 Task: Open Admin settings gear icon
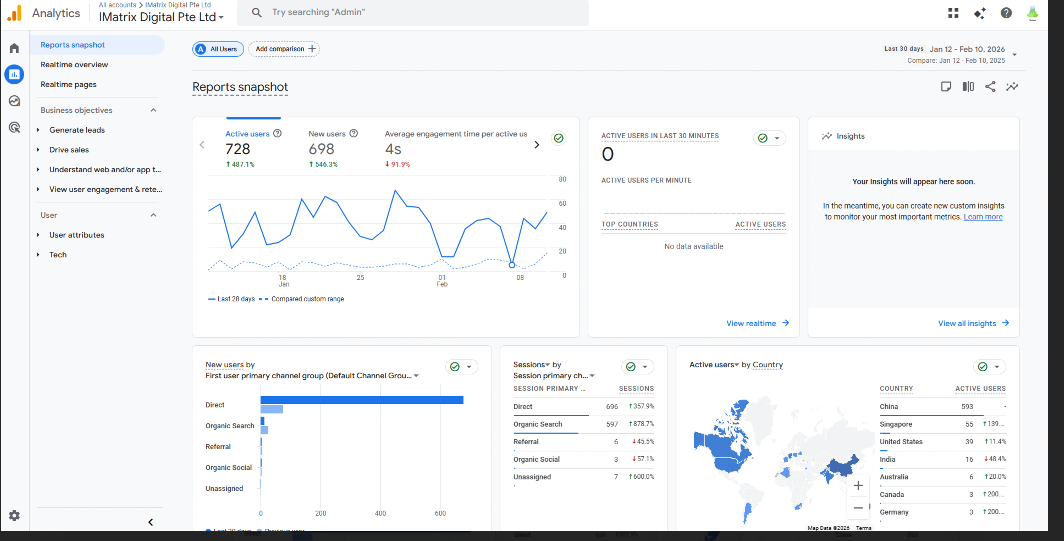click(14, 515)
